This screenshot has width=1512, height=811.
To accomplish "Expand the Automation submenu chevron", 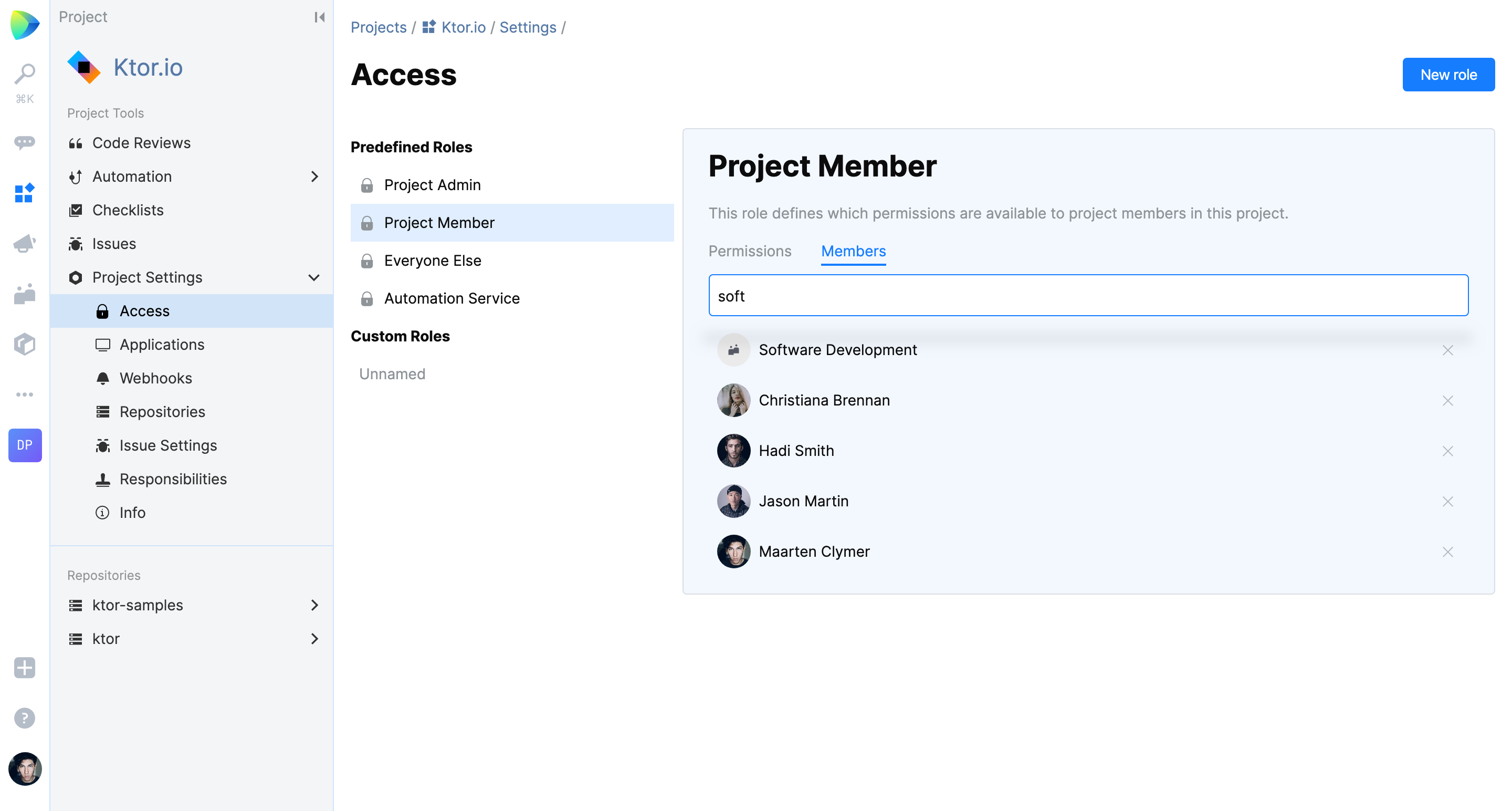I will click(314, 176).
